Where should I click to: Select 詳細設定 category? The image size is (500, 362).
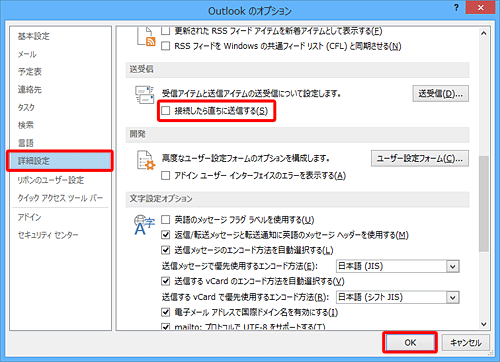point(60,161)
